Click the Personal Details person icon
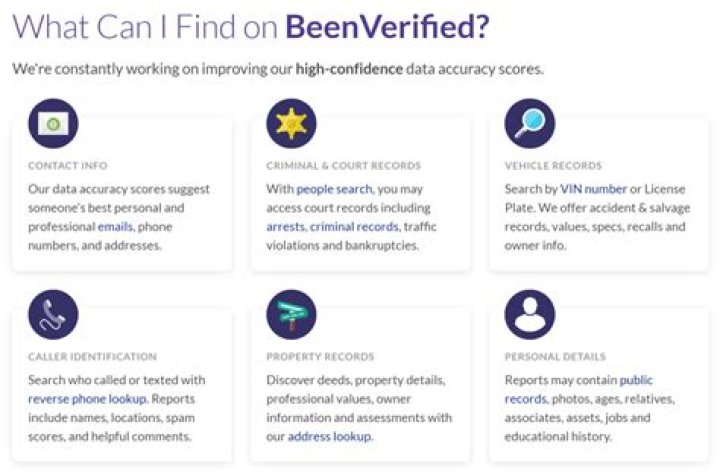 (x=529, y=315)
